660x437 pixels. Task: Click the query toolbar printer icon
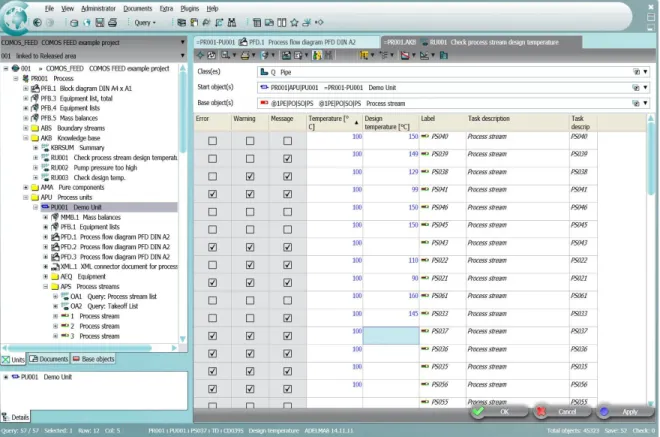[245, 55]
